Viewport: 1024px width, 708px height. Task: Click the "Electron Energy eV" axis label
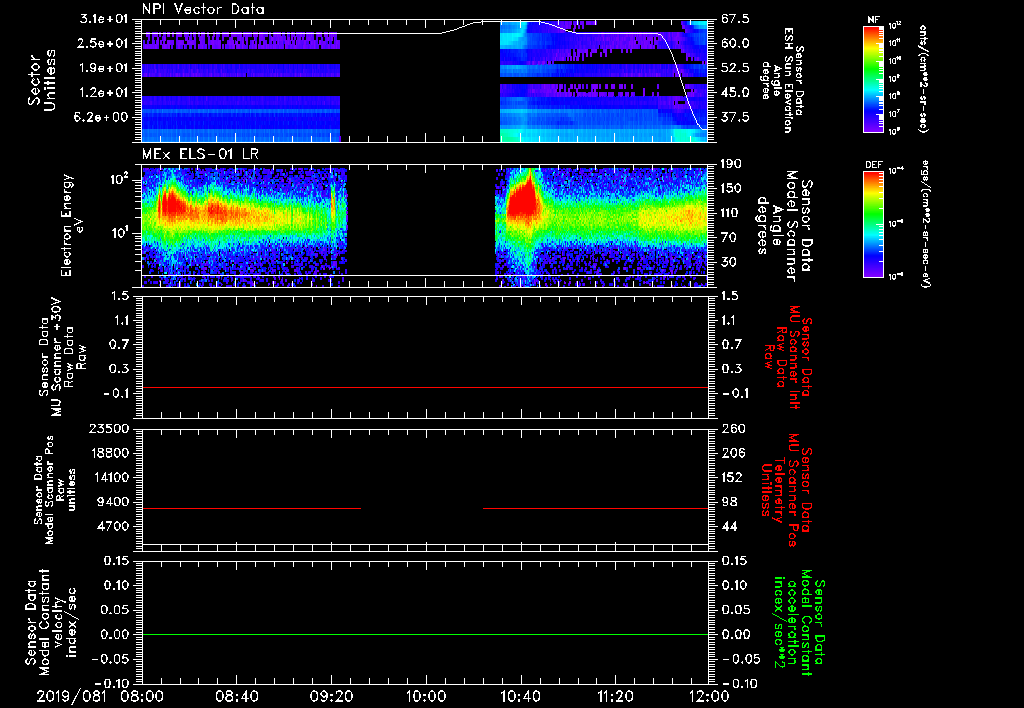coord(72,225)
